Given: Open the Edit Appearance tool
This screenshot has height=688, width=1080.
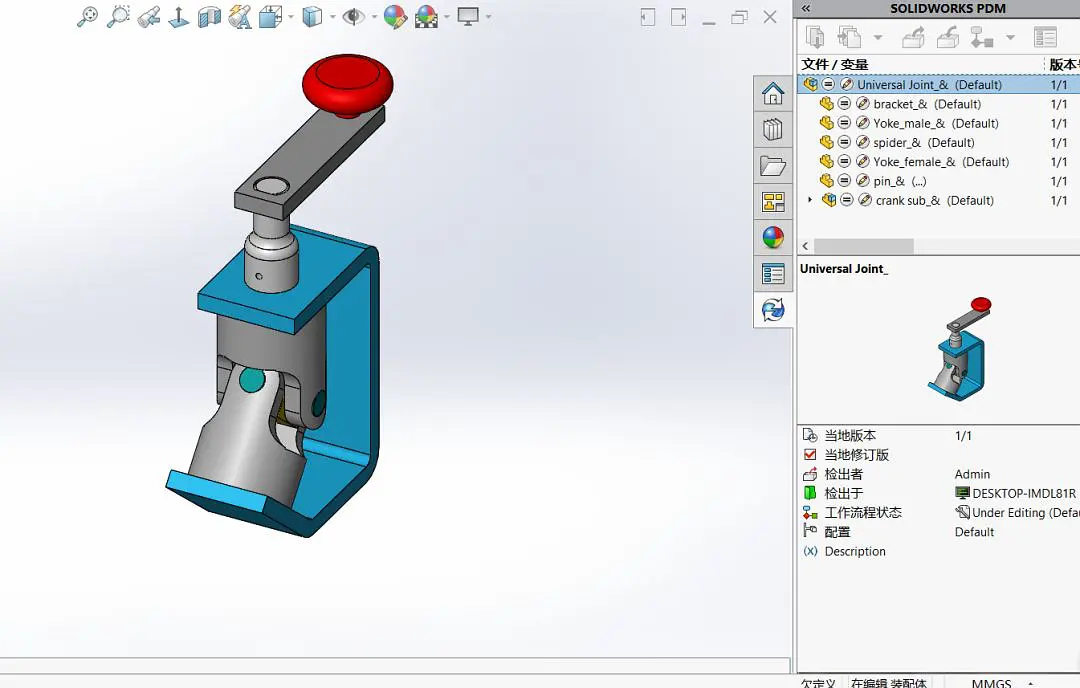Looking at the screenshot, I should [x=395, y=17].
